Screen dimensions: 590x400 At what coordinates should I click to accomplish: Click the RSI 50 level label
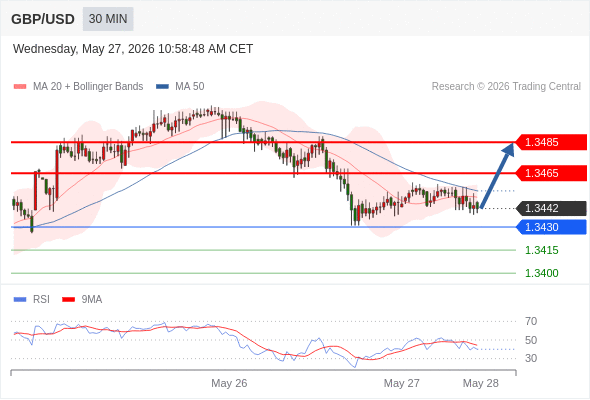coord(531,340)
